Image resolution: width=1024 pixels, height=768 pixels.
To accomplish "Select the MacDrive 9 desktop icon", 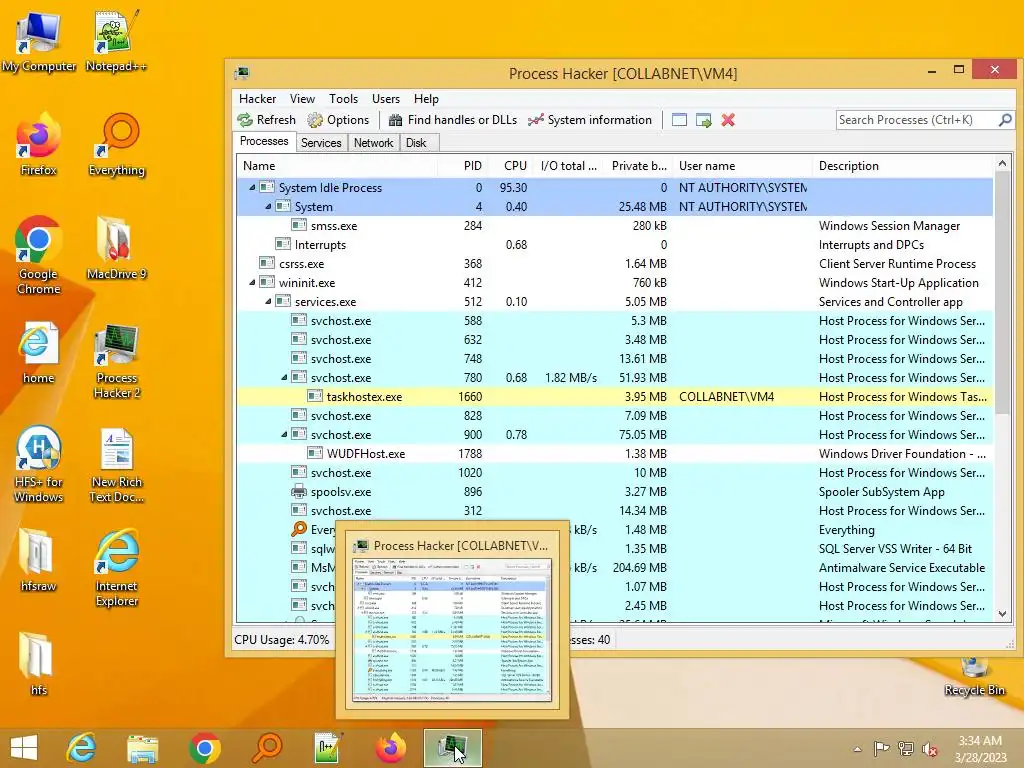I will point(116,249).
